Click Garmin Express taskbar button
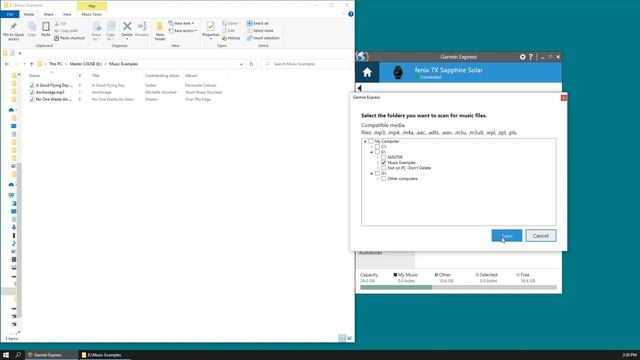This screenshot has height=360, width=640. (52, 355)
